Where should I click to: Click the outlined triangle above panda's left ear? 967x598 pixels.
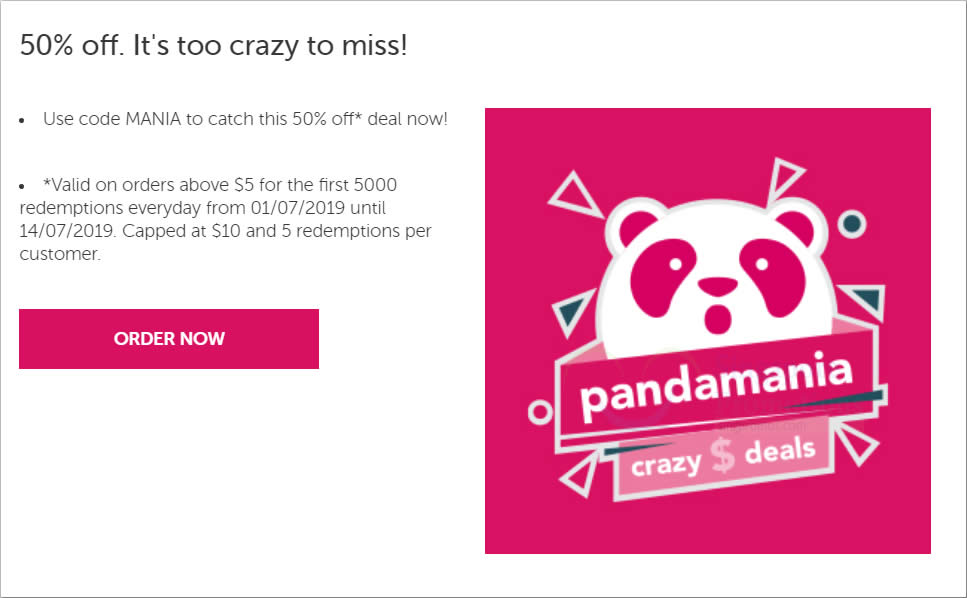(x=575, y=195)
